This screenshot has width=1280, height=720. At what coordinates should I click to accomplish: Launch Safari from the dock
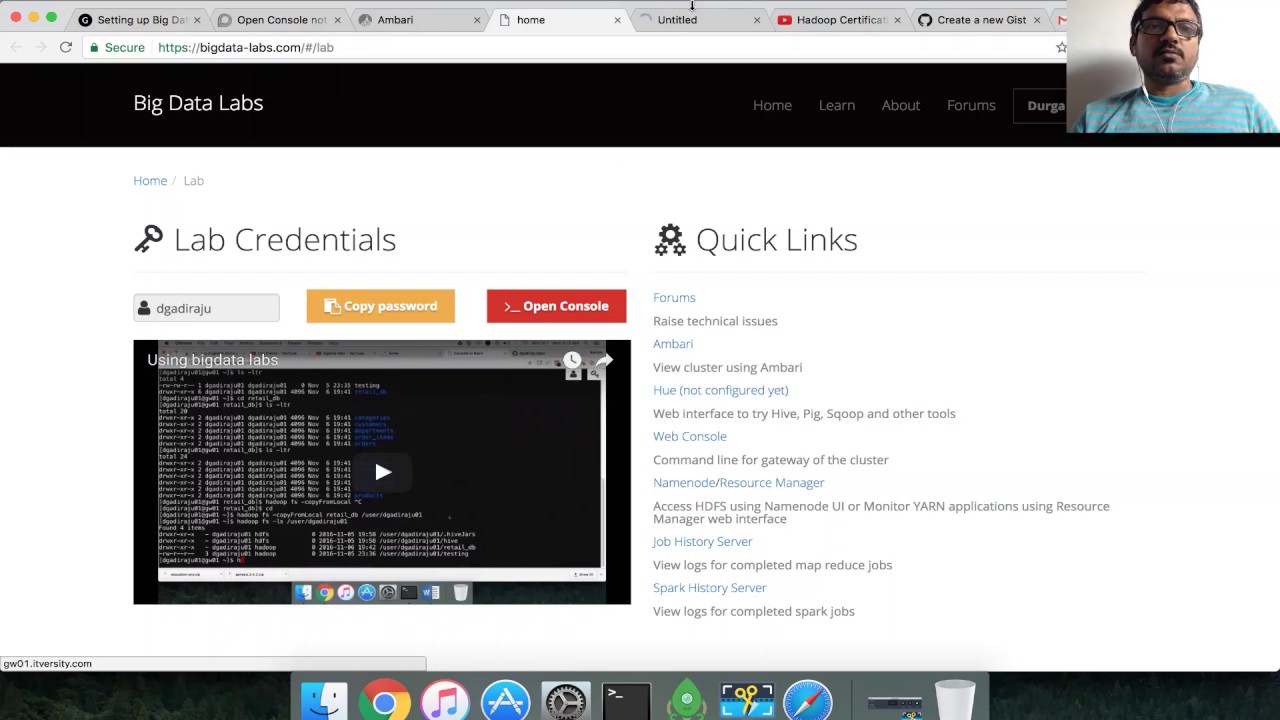[x=808, y=701]
